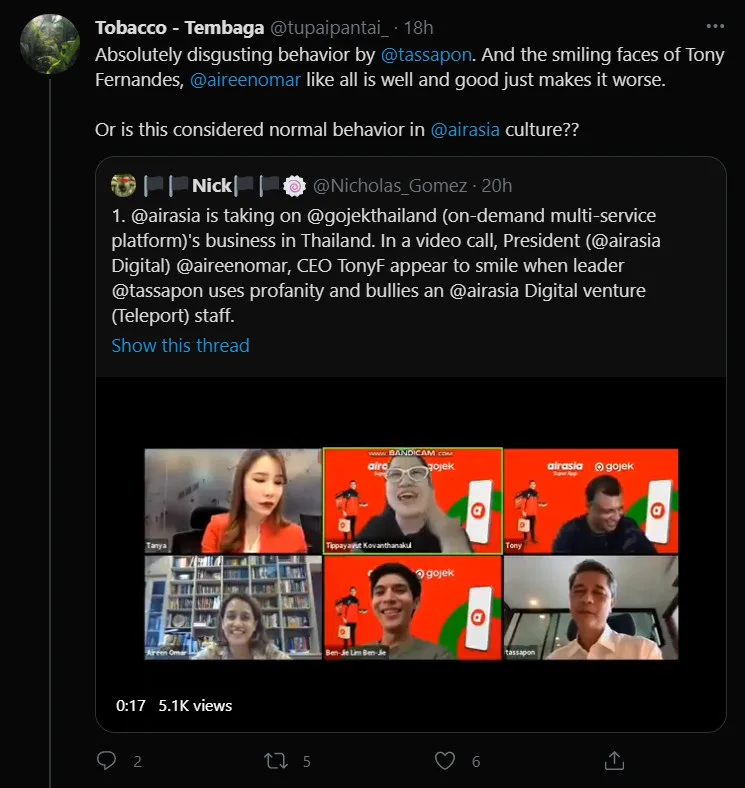Click "Show this thread" link
Image resolution: width=745 pixels, height=788 pixels.
[180, 345]
